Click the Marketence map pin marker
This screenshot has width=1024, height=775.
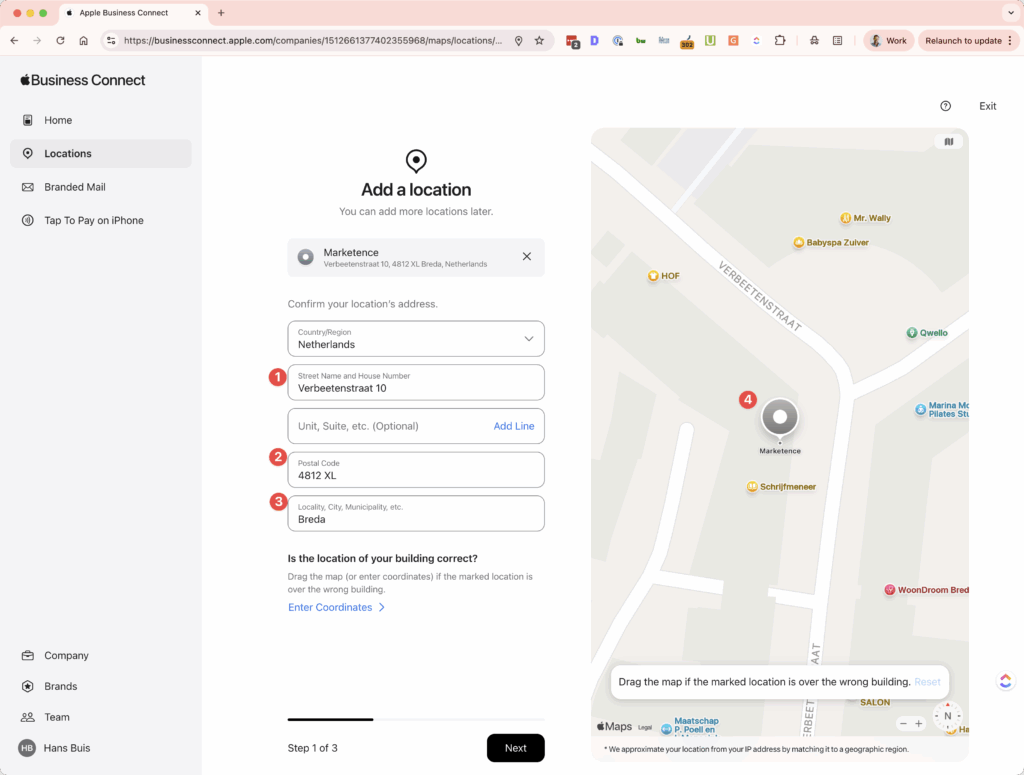pyautogui.click(x=780, y=418)
